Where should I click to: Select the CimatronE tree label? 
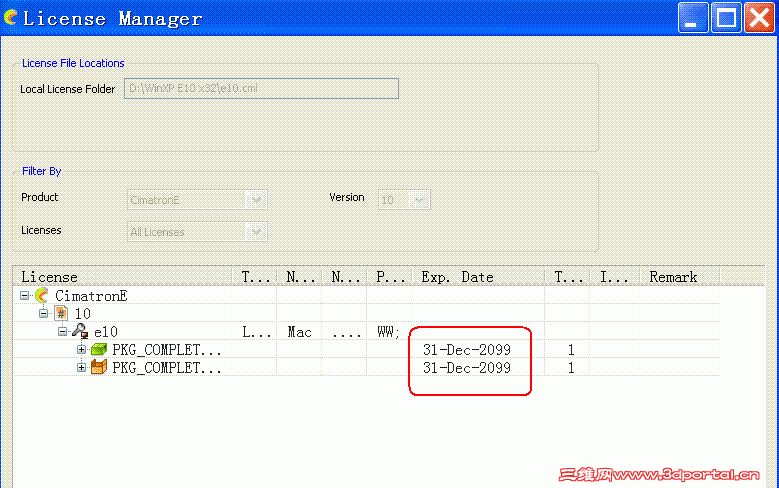coord(91,296)
